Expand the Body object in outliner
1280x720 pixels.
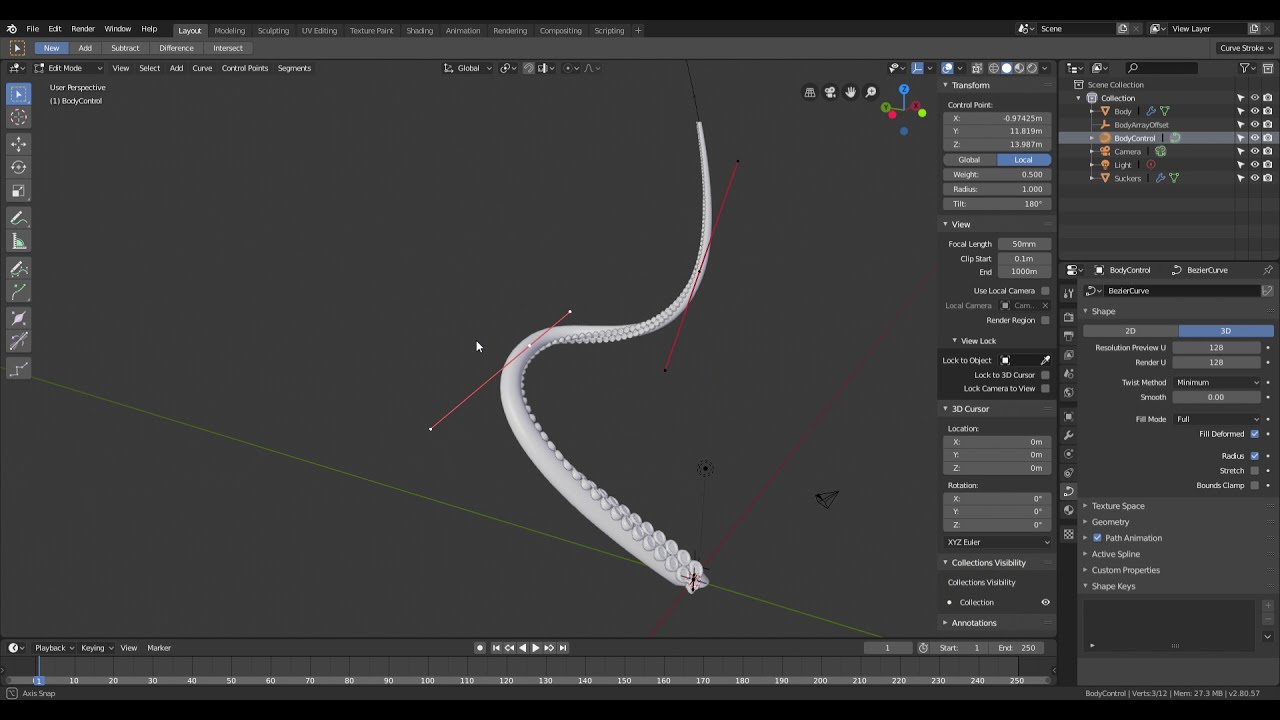click(x=1092, y=111)
